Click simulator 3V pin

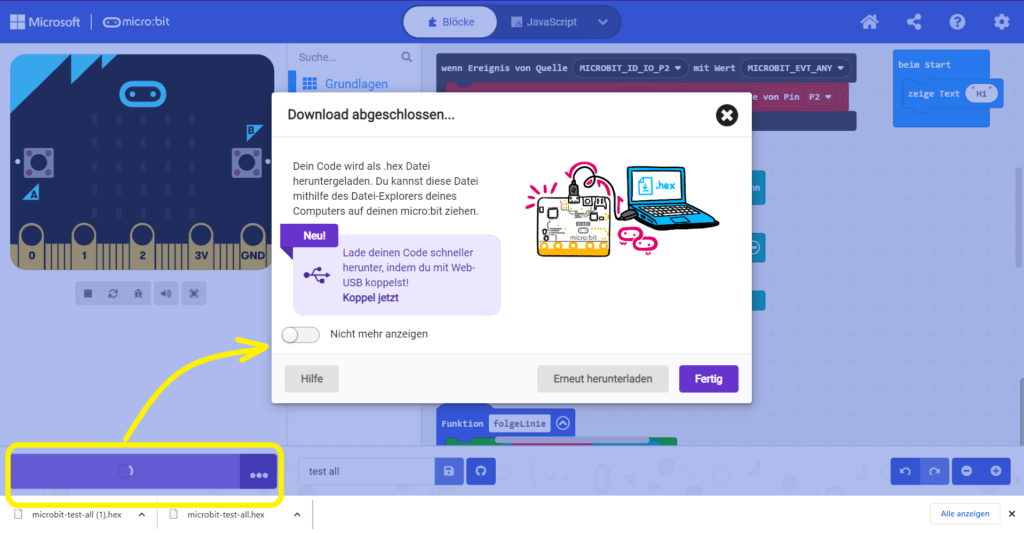200,245
